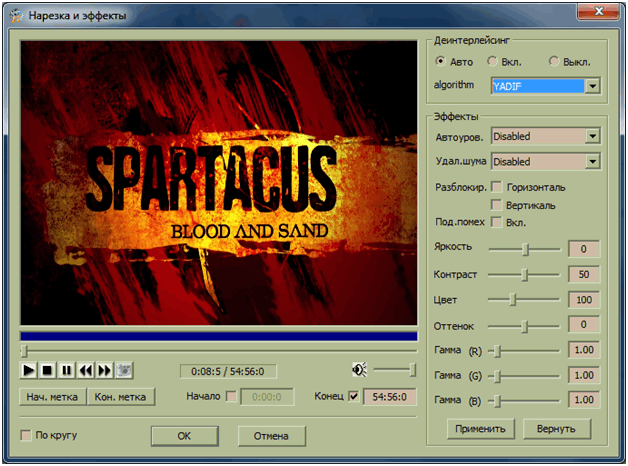Click the rewind button

tap(85, 370)
